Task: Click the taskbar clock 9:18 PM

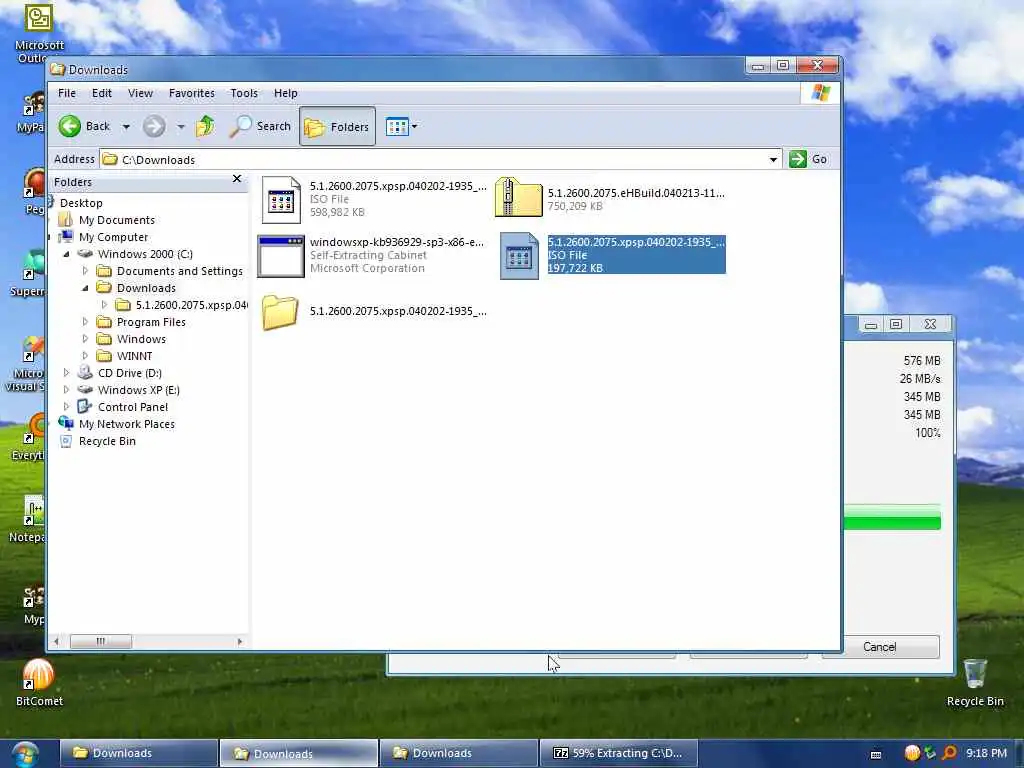Action: point(986,753)
